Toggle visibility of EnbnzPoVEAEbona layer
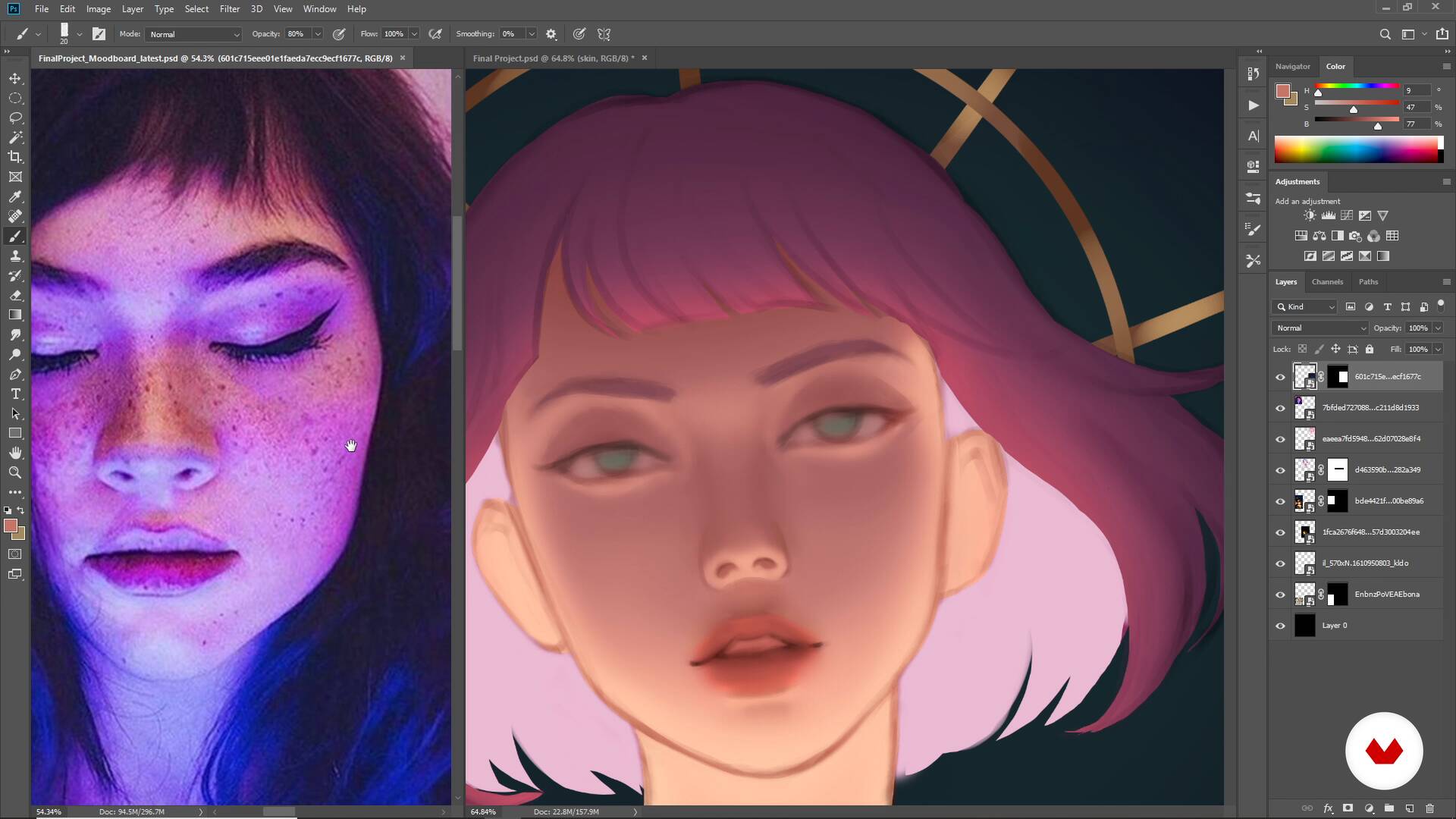1456x819 pixels. click(1281, 595)
